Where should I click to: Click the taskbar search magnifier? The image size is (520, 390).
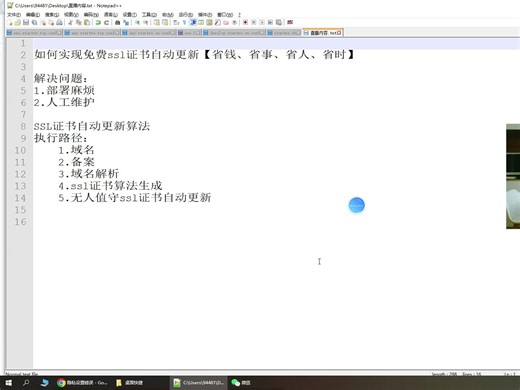(x=26, y=383)
